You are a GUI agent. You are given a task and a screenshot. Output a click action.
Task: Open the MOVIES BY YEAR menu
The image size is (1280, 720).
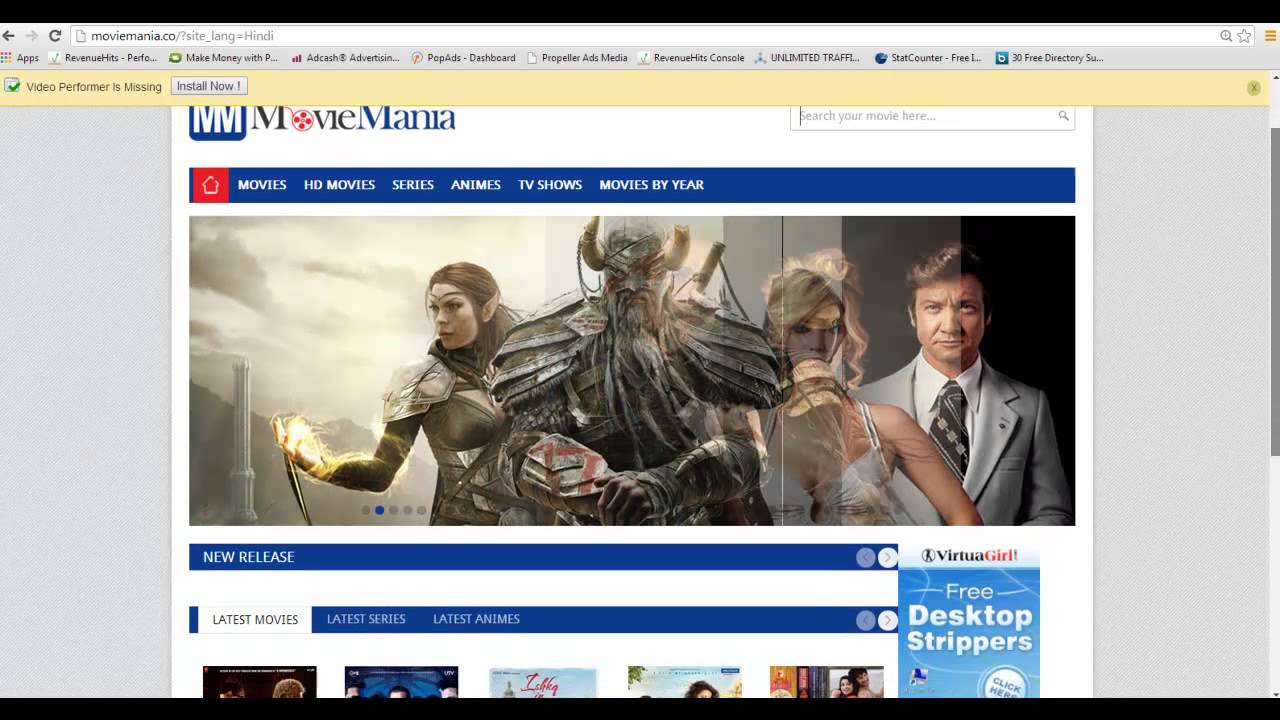pyautogui.click(x=651, y=185)
